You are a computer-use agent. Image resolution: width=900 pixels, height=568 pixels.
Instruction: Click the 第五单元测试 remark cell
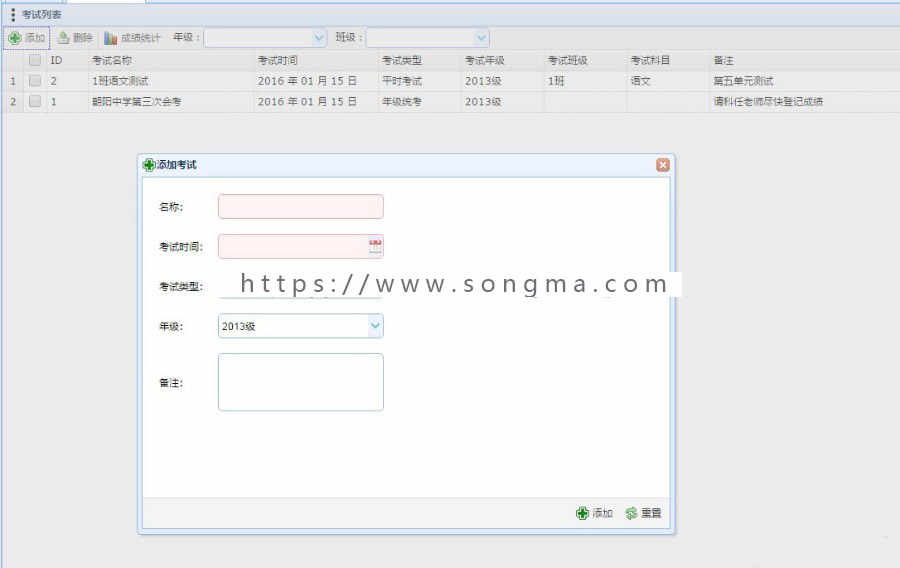coord(743,81)
